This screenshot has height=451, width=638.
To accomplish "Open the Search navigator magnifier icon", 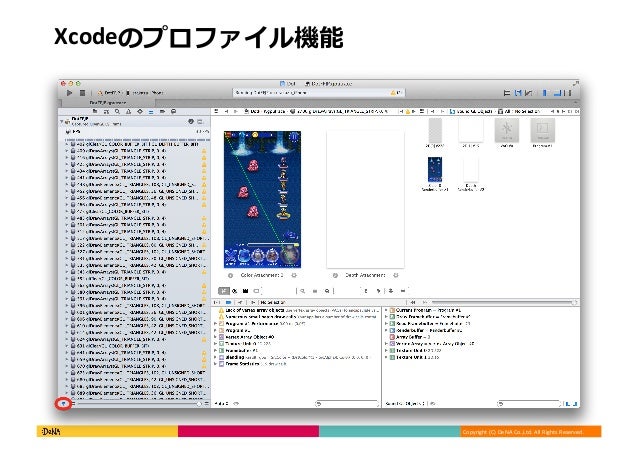I will point(117,111).
